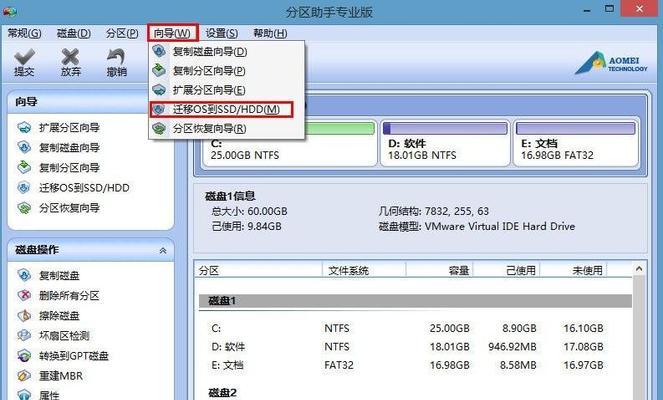Image resolution: width=663 pixels, height=400 pixels.
Task: Click 转换到GPT磁盘 link
Action: click(74, 356)
